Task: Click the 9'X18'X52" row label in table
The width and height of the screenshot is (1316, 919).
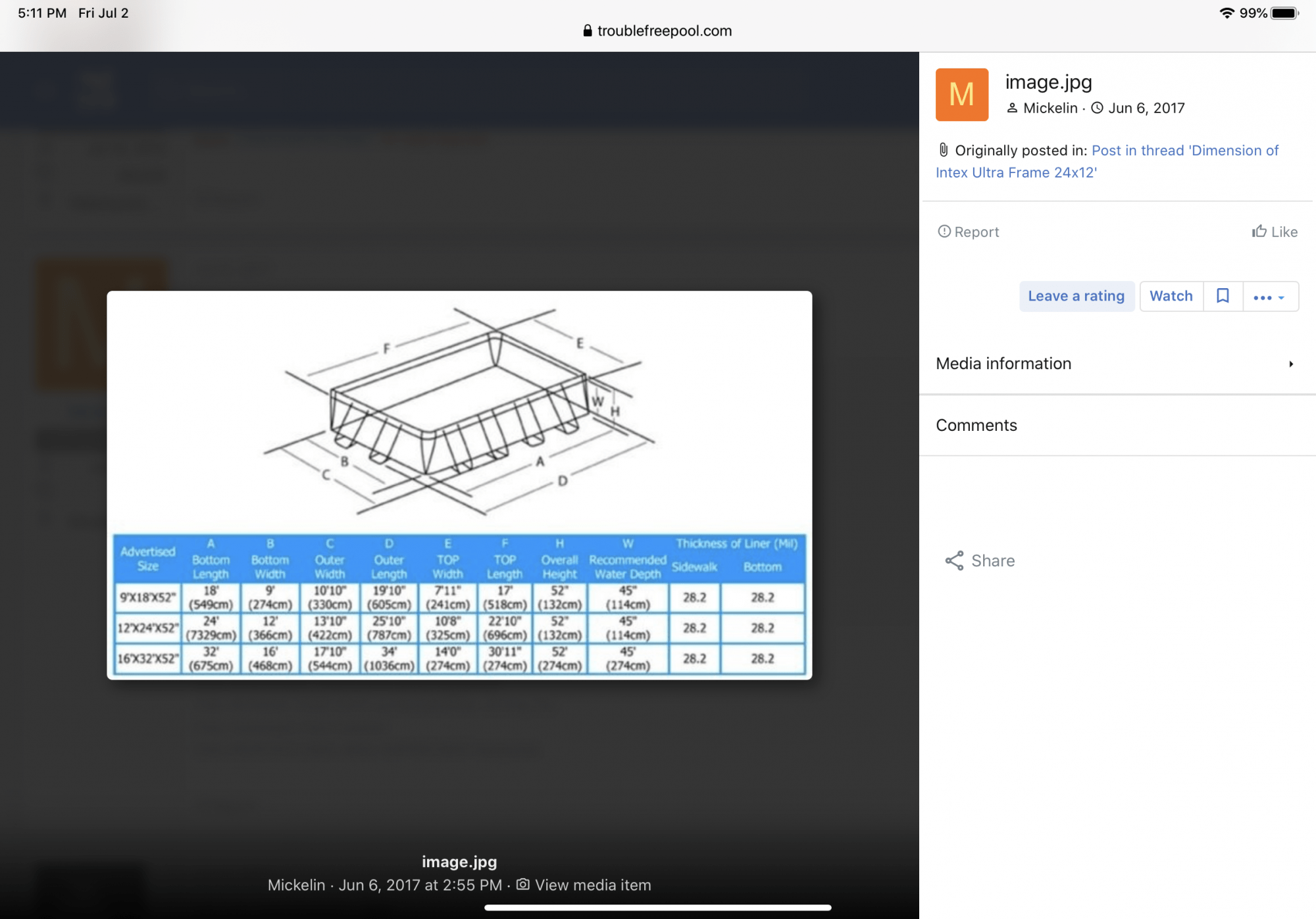Action: pos(147,597)
